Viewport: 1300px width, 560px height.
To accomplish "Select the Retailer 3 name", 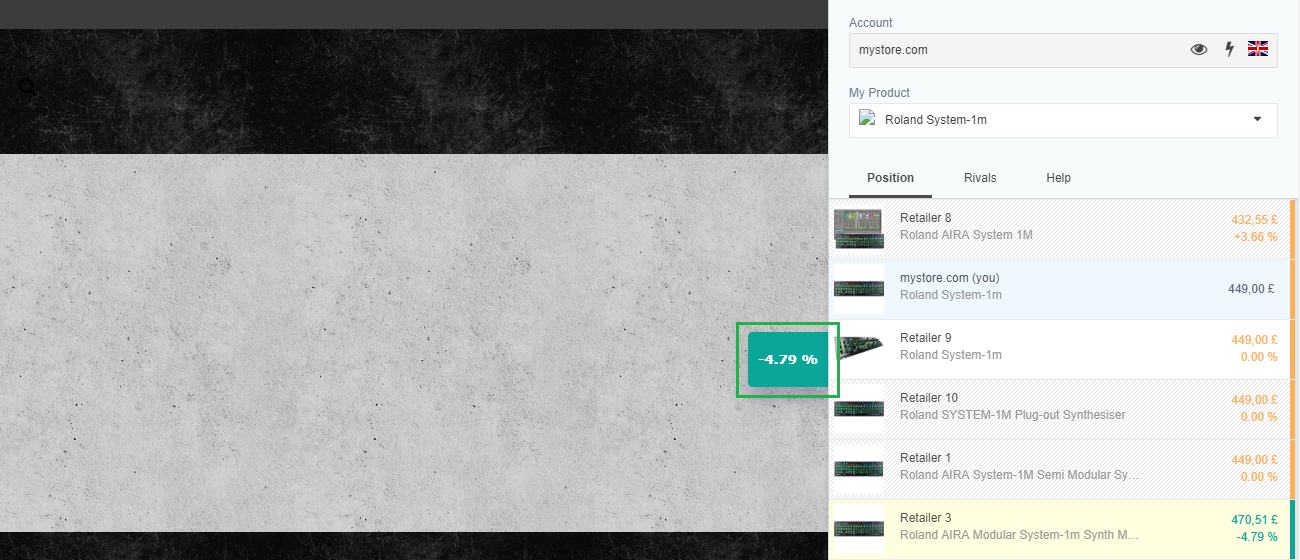I will click(x=926, y=518).
